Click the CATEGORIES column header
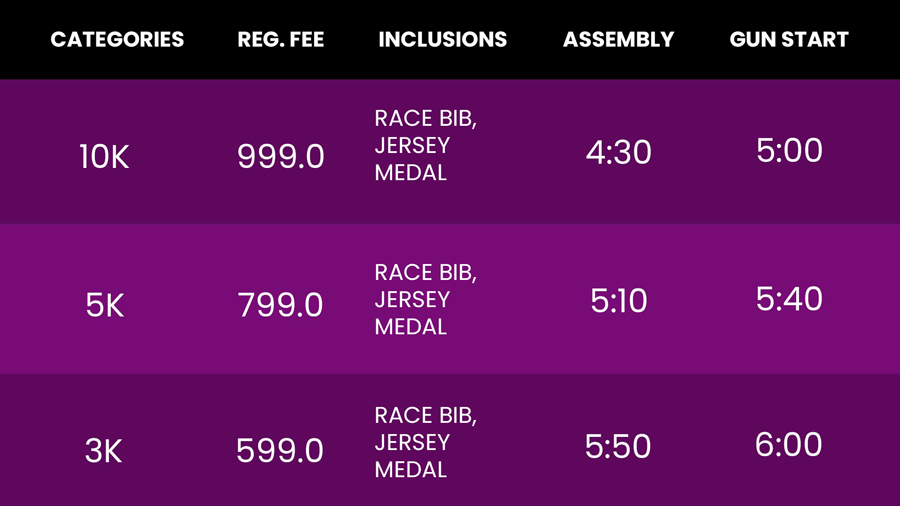 pyautogui.click(x=117, y=40)
